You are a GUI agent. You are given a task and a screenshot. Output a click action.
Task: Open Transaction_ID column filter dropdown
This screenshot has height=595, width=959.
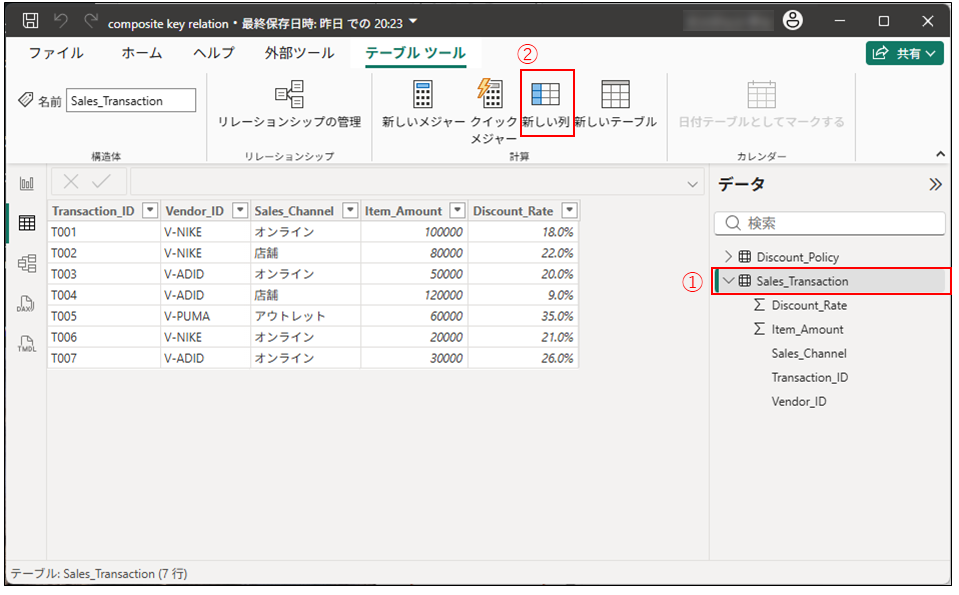point(150,211)
